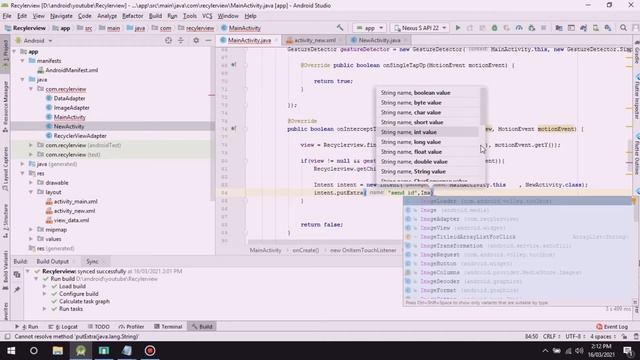Viewport: 640px width, 360px height.
Task: Open the Android project view dropdown
Action: (x=34, y=40)
